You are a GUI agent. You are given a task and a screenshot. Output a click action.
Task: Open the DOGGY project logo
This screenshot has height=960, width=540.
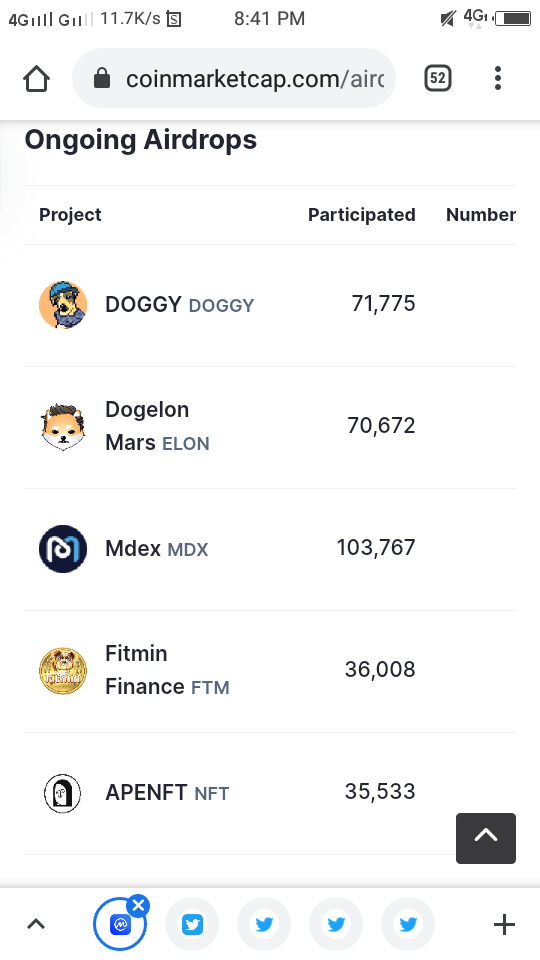point(63,304)
